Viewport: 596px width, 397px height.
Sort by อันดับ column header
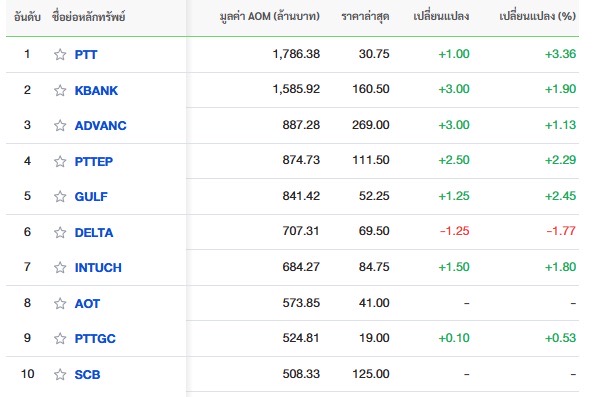(27, 17)
